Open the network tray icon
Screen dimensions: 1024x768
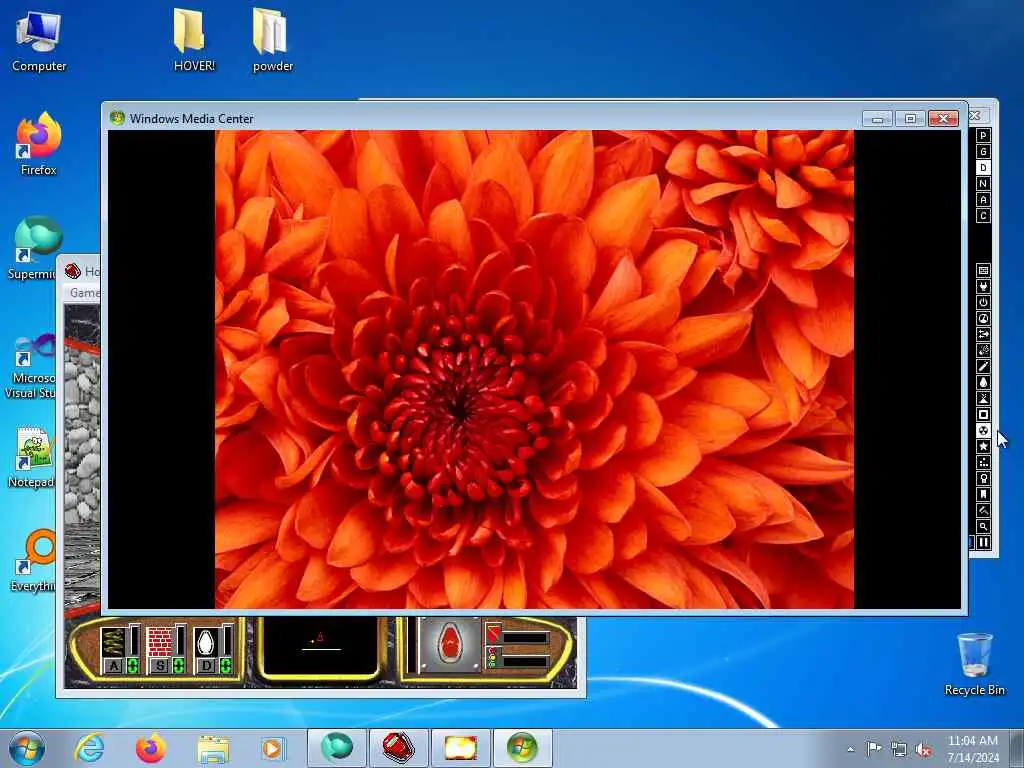tap(899, 750)
